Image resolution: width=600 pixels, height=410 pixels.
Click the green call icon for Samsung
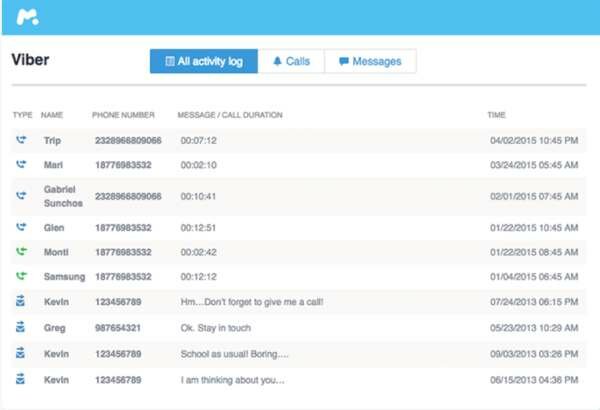point(21,276)
